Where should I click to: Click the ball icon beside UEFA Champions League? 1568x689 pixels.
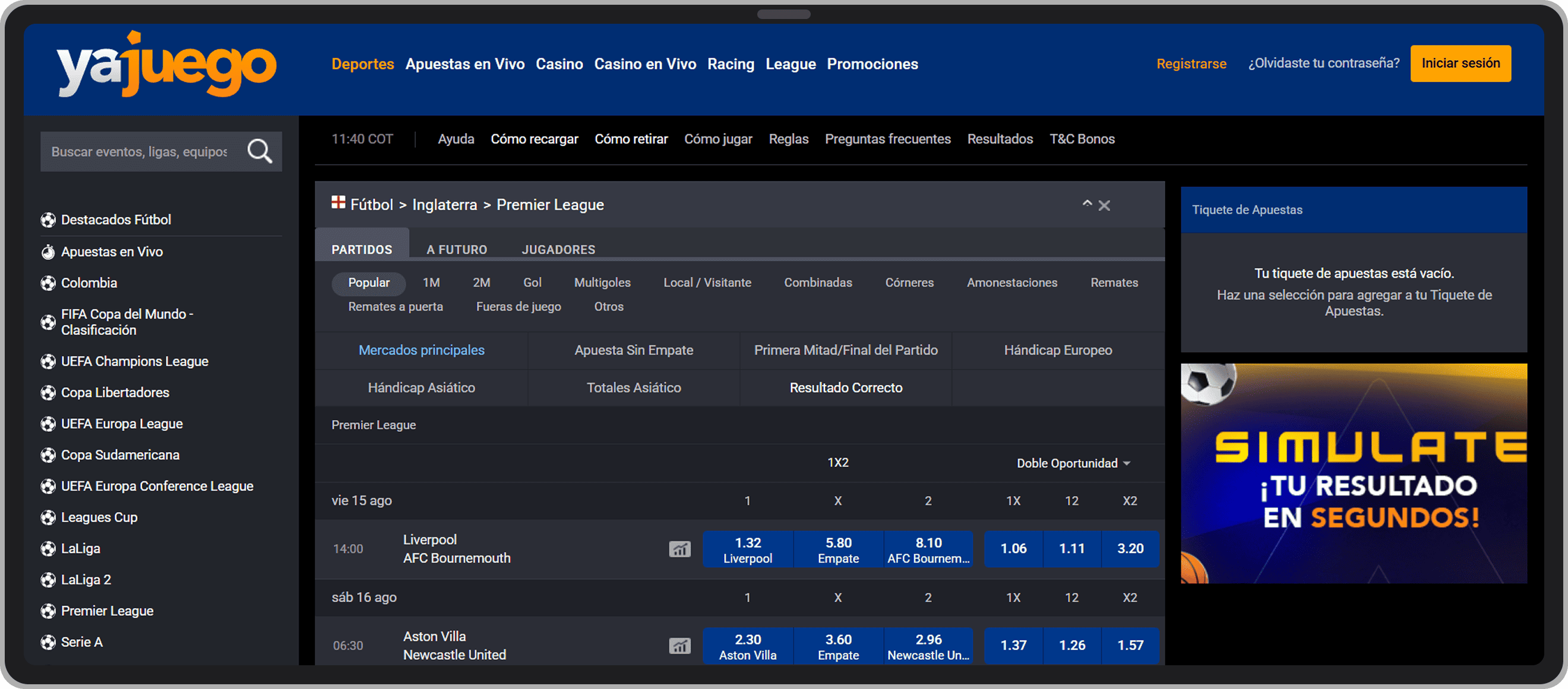[x=48, y=362]
